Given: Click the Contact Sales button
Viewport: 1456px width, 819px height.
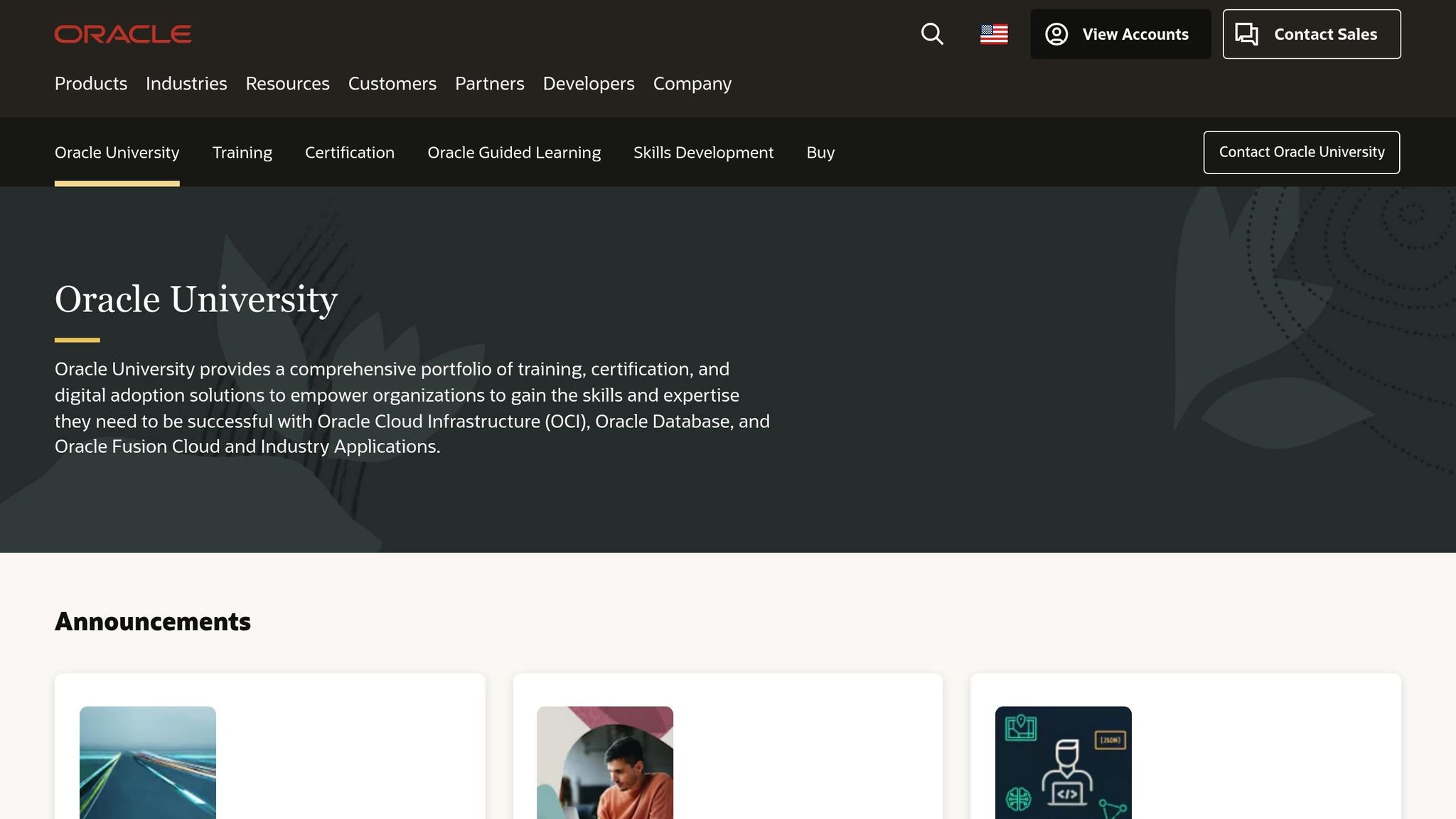Looking at the screenshot, I should pos(1312,34).
